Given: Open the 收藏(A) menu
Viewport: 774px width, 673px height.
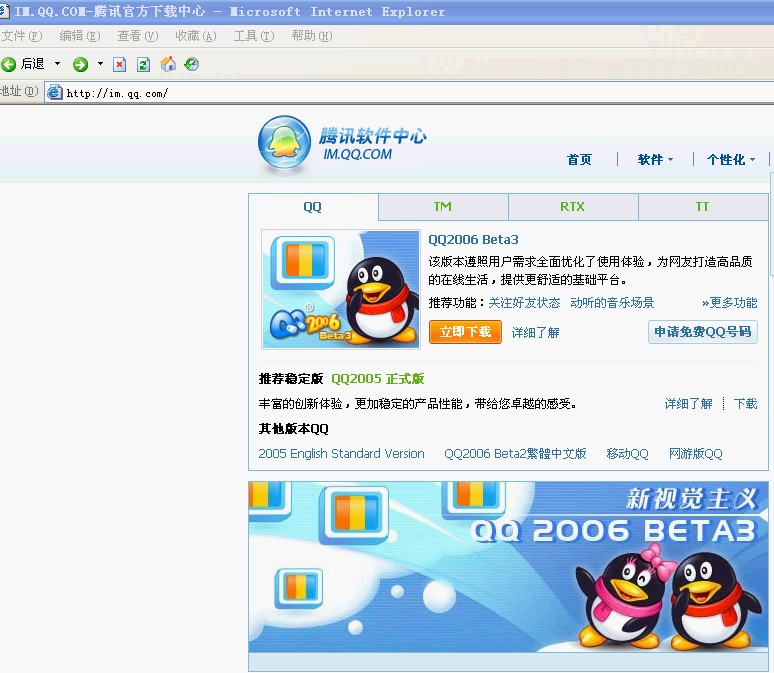Looking at the screenshot, I should (195, 36).
